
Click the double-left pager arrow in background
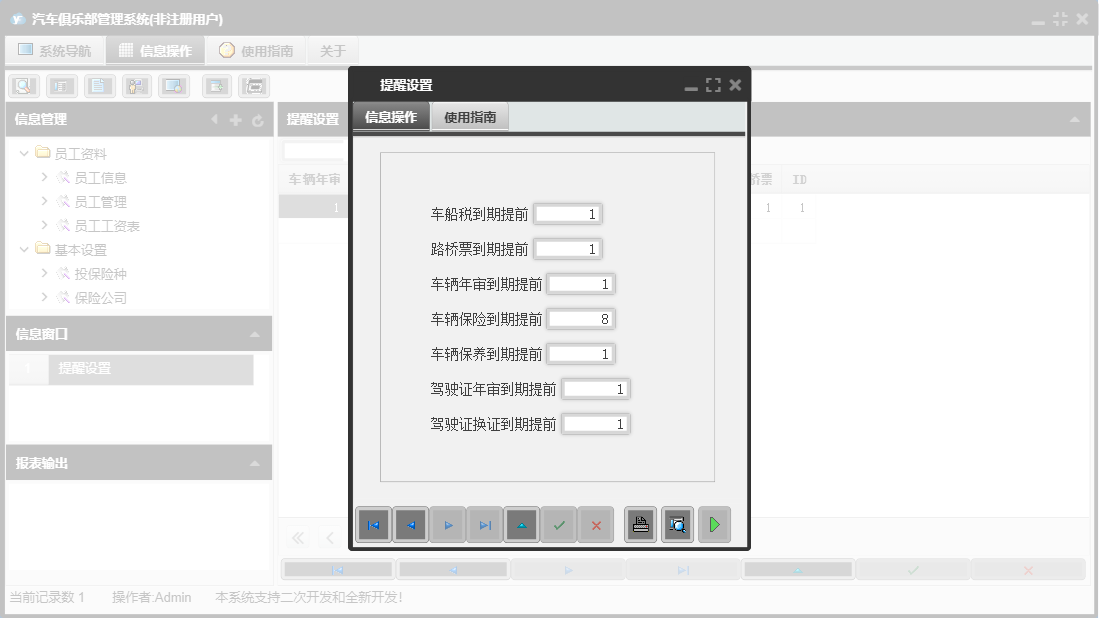(298, 537)
